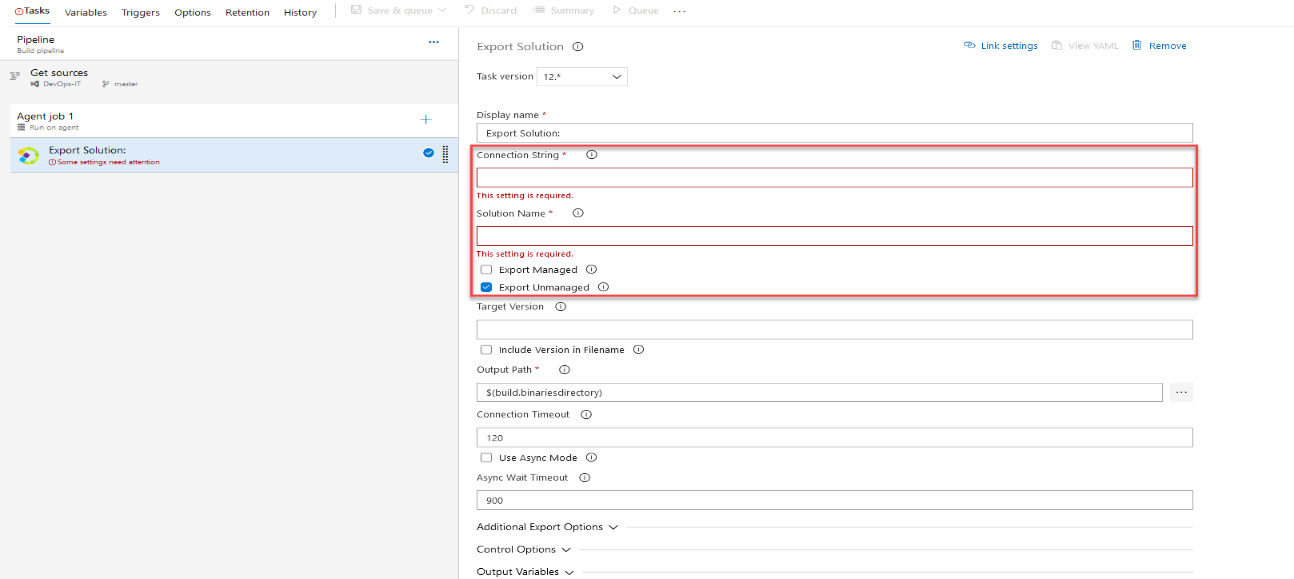Click Save & queue button
This screenshot has width=1294, height=579.
[398, 10]
